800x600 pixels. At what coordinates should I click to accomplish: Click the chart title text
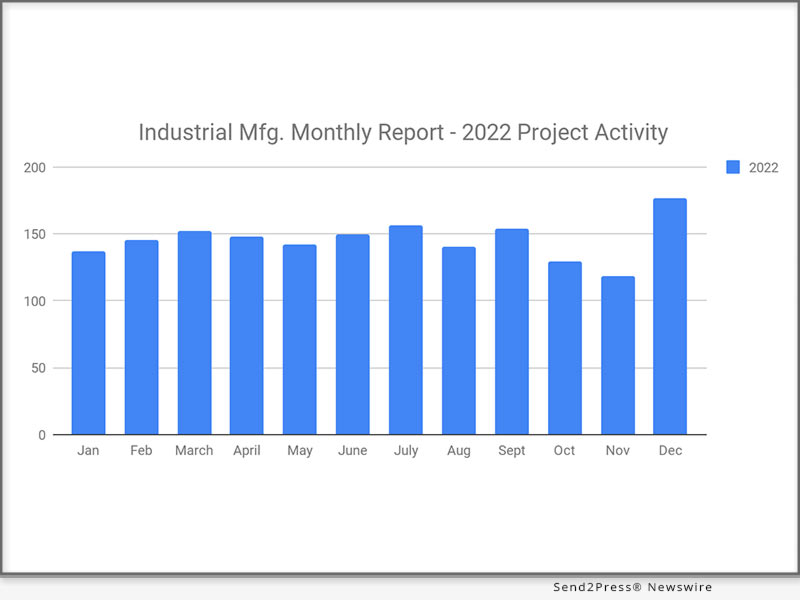tap(402, 132)
